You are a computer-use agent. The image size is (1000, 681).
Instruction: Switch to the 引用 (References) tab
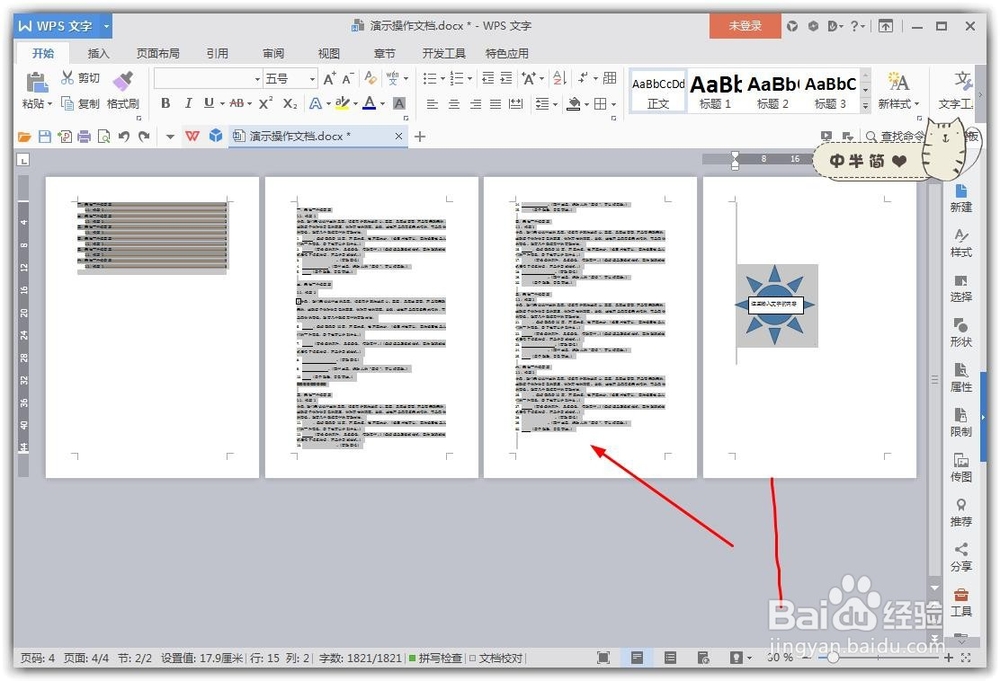coord(217,54)
